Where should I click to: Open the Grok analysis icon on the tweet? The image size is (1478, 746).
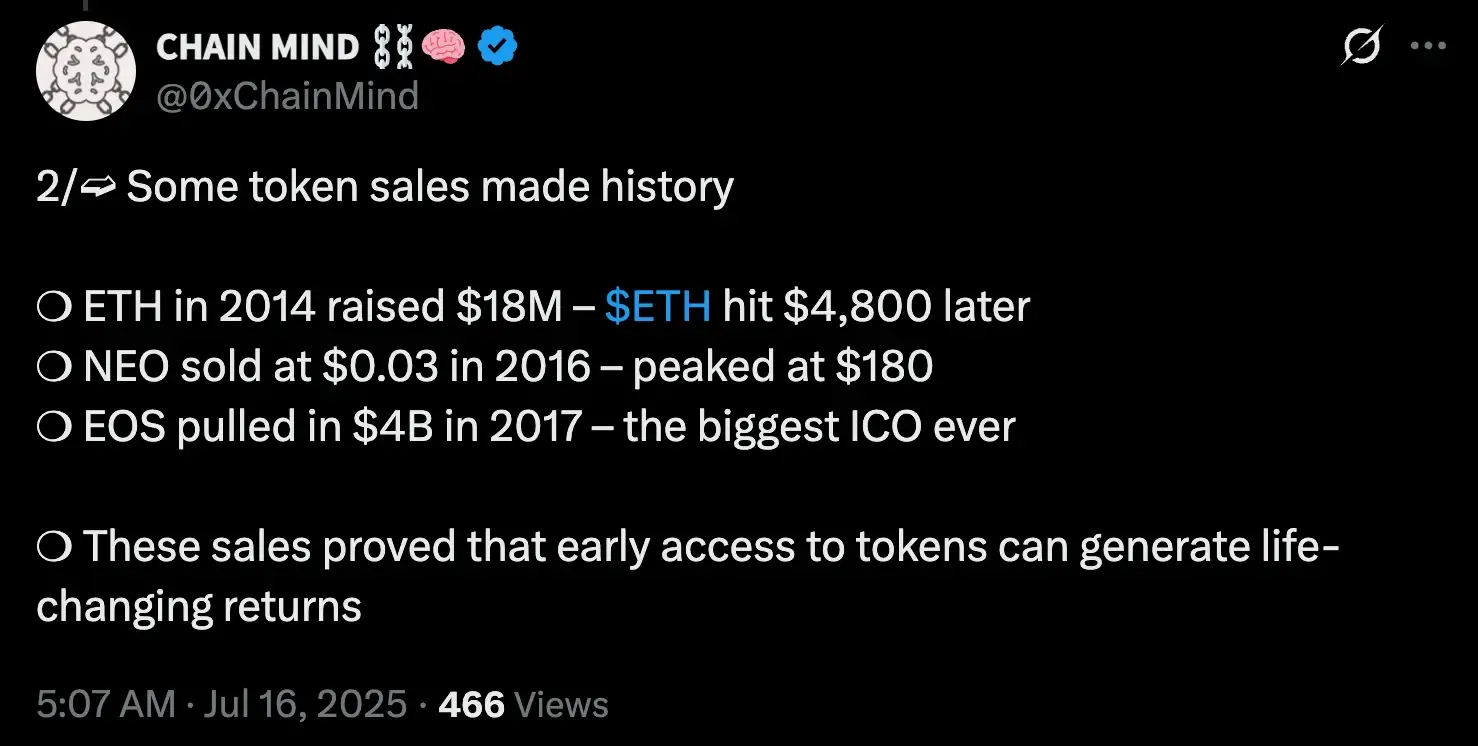click(1362, 46)
